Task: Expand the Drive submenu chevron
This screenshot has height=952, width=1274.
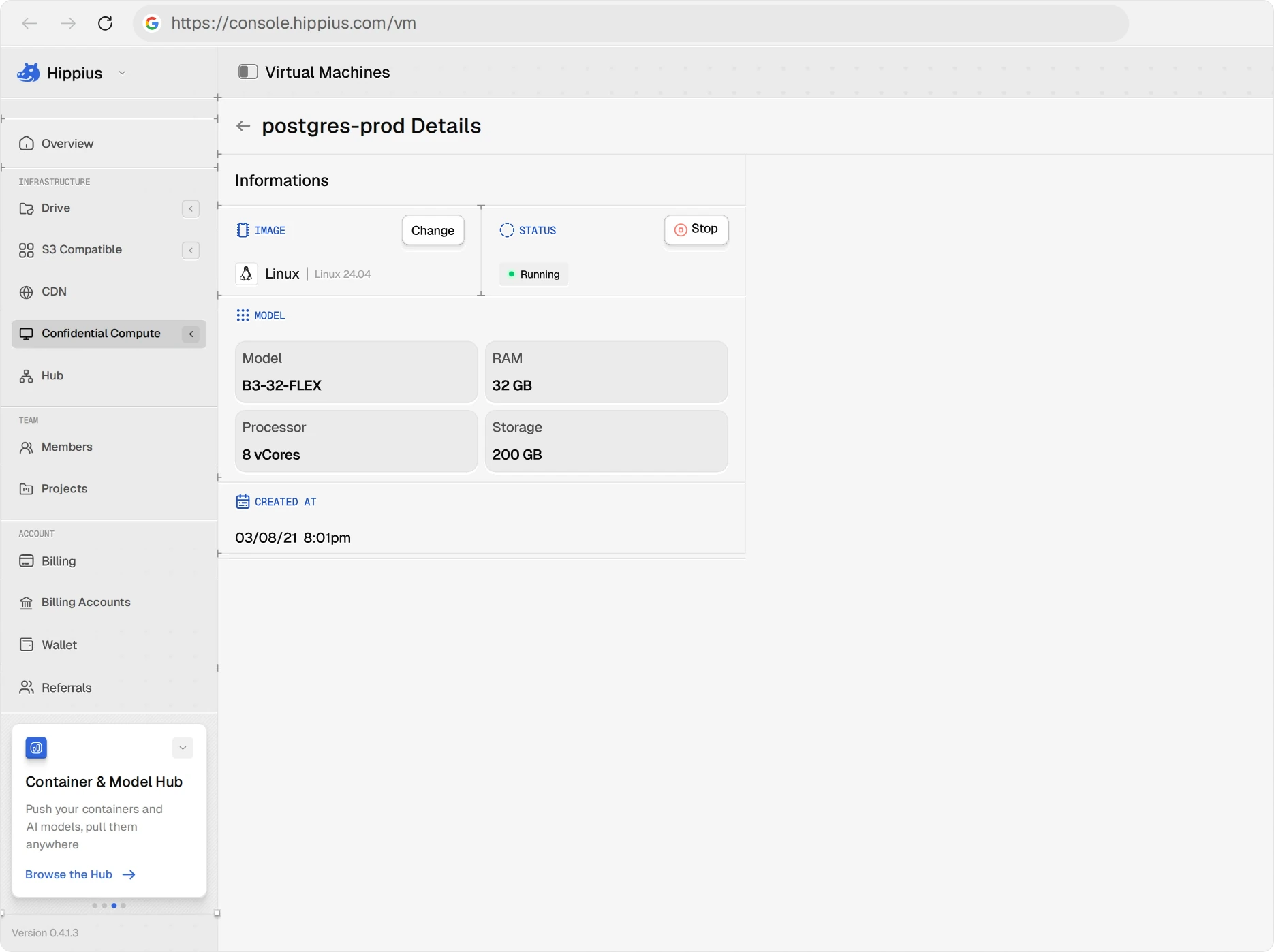Action: 191,208
